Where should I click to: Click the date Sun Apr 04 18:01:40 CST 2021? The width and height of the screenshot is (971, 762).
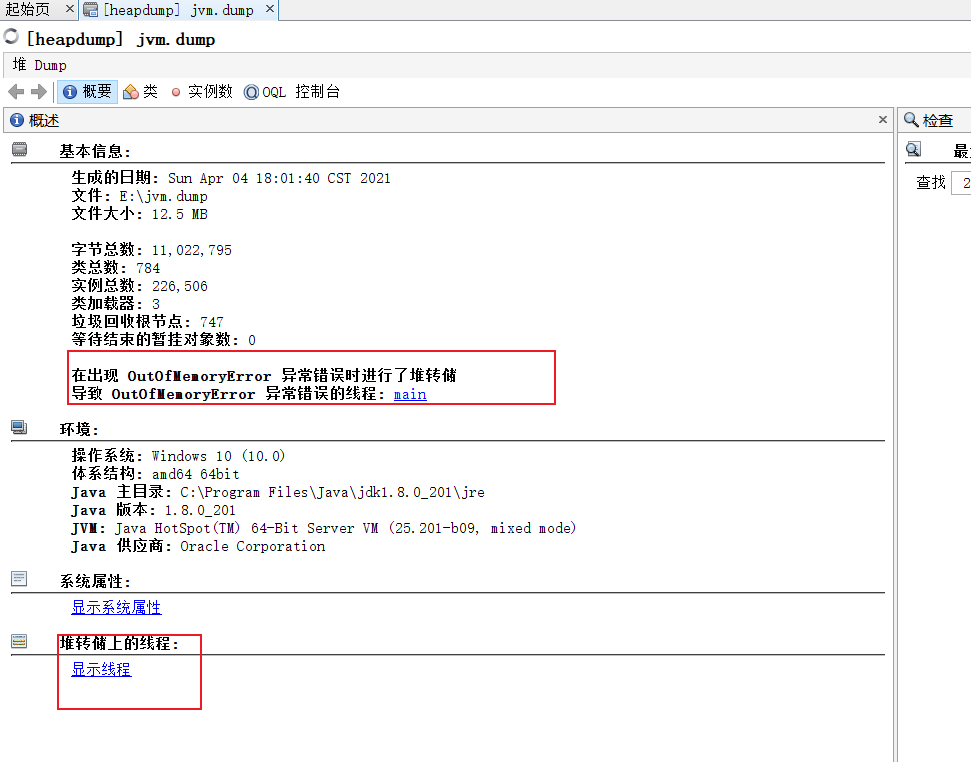click(279, 178)
